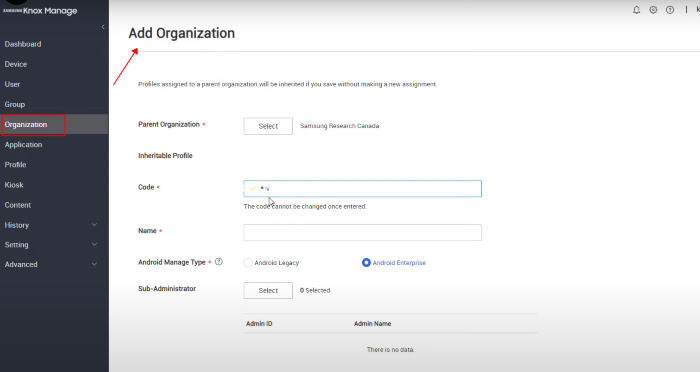Screen dimensions: 700x372
Task: Expand the History menu chevron
Action: [x=94, y=225]
